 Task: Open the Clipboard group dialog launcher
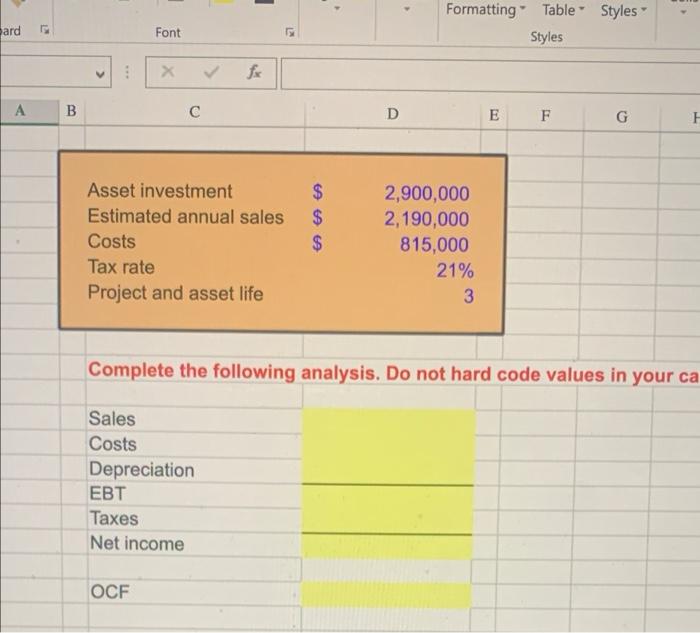tap(44, 30)
